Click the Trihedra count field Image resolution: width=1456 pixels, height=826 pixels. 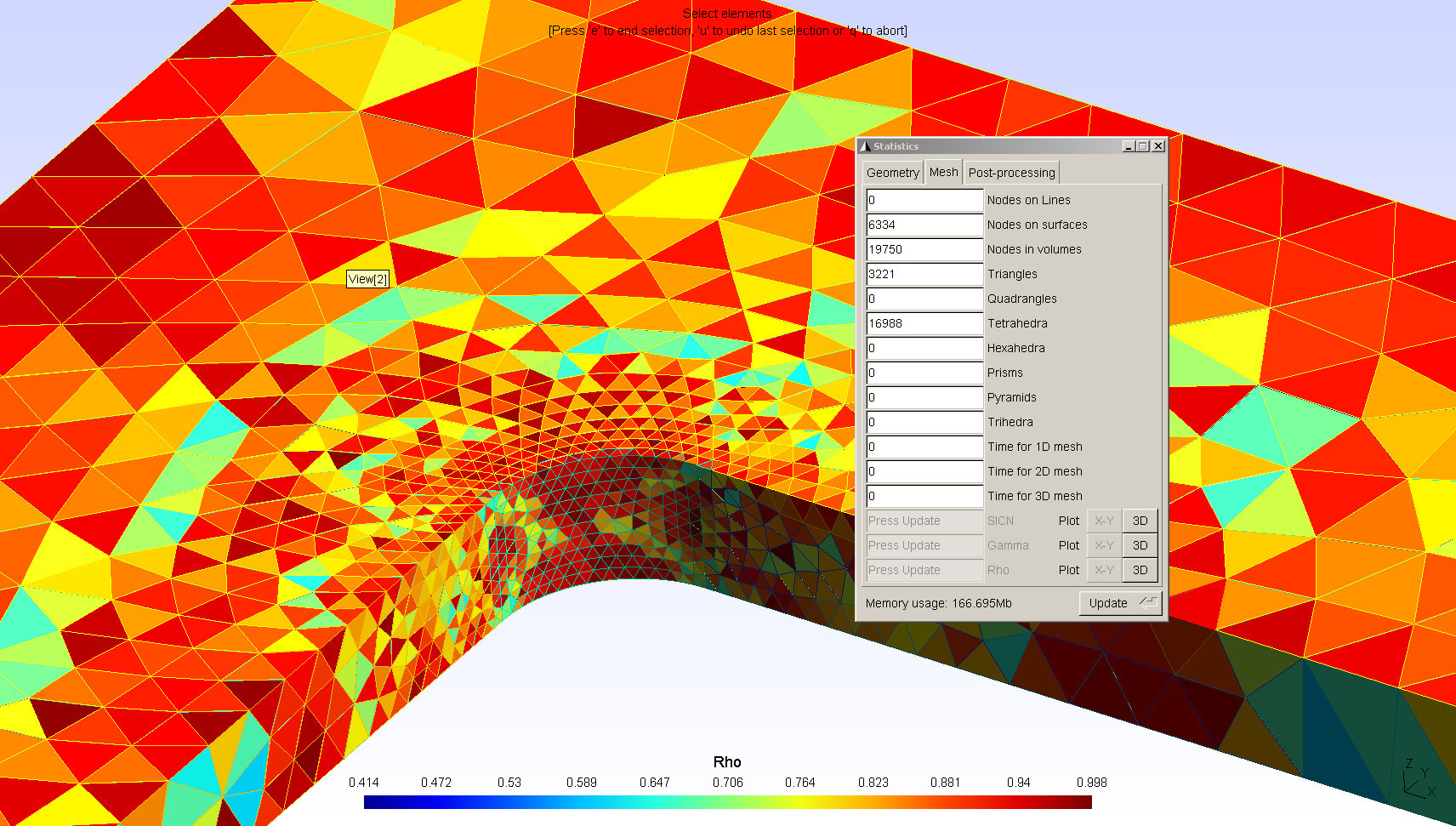(x=924, y=422)
